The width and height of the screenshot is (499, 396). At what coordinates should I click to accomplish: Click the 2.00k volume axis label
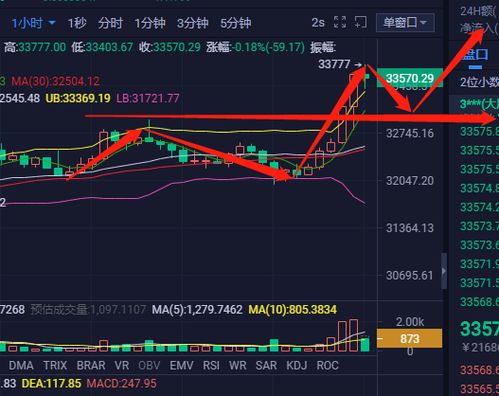point(410,322)
